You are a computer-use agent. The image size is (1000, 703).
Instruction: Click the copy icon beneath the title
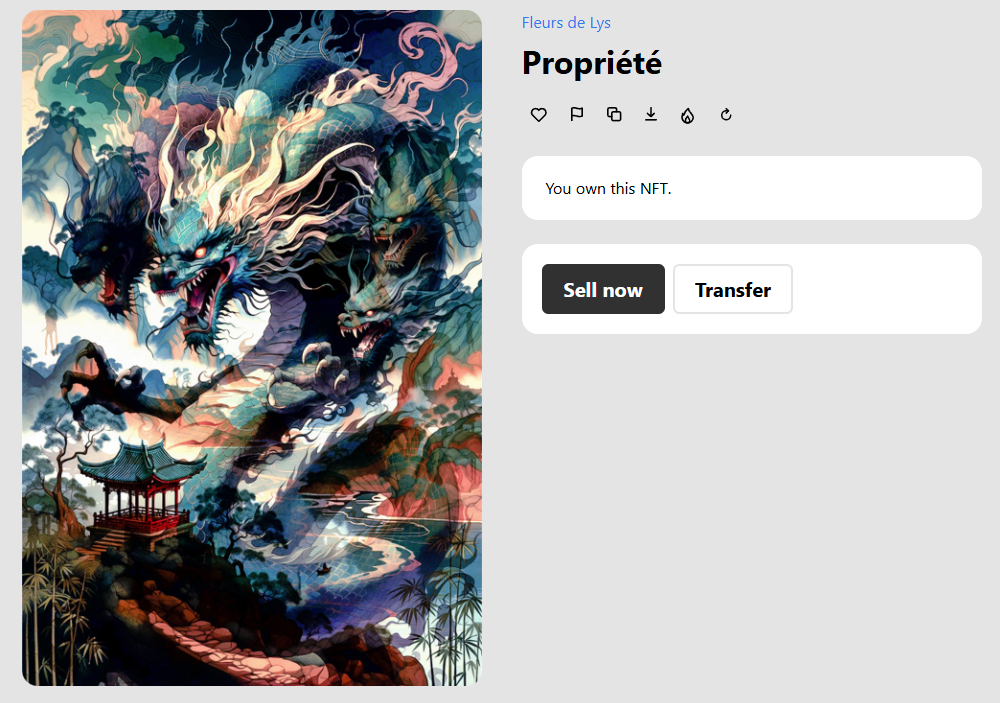pos(614,114)
